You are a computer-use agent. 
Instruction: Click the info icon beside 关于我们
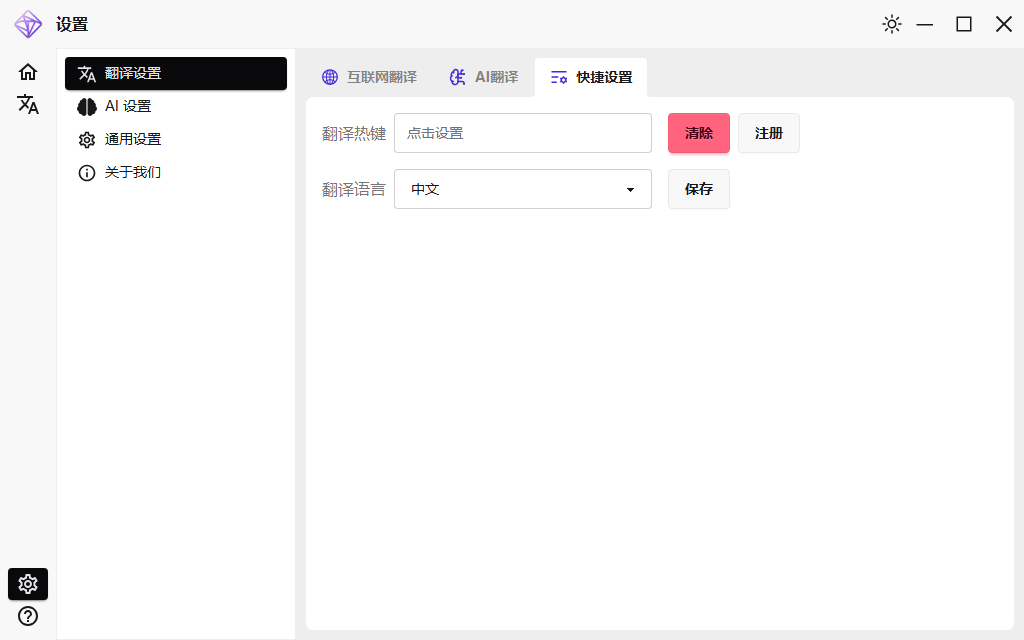pos(87,172)
